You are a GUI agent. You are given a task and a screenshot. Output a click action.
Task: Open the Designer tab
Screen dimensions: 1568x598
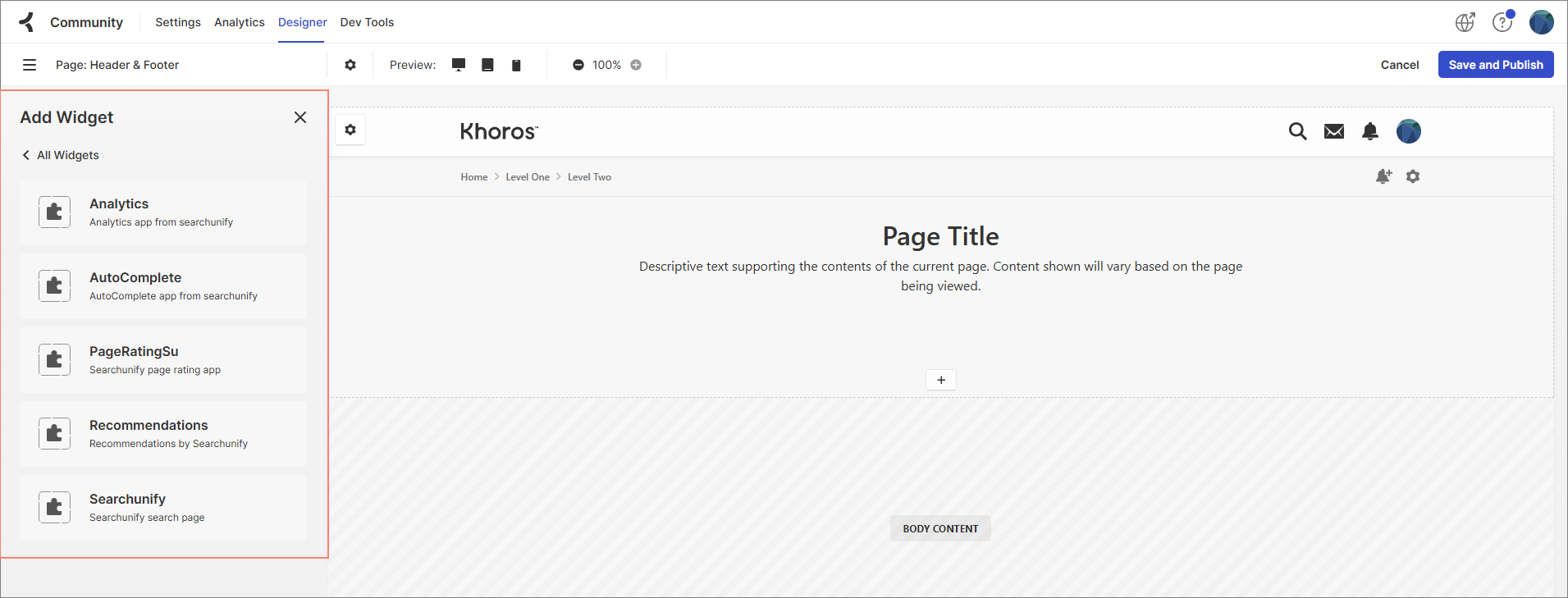click(302, 22)
